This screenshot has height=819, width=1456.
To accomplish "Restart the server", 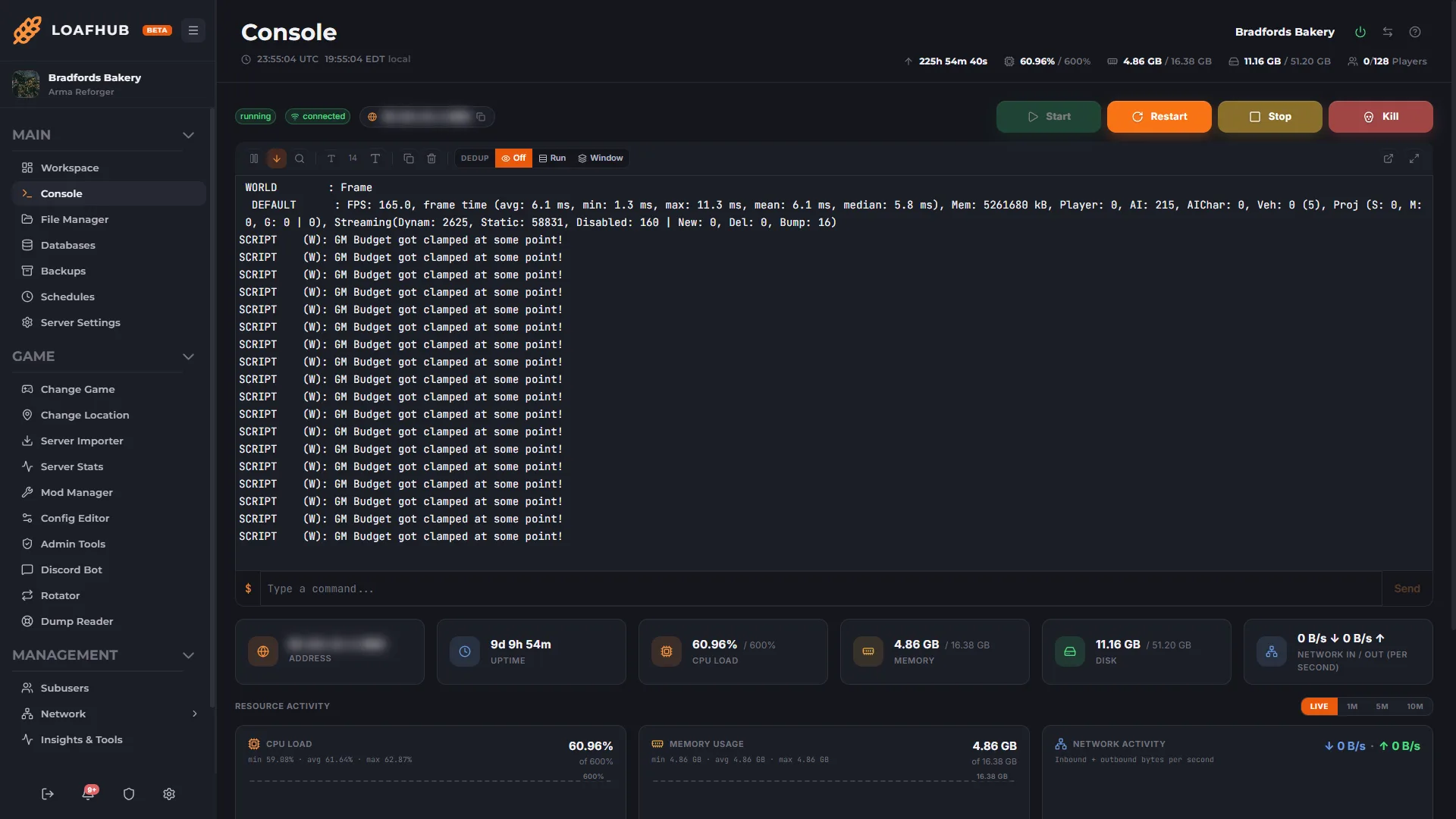I will click(x=1159, y=117).
